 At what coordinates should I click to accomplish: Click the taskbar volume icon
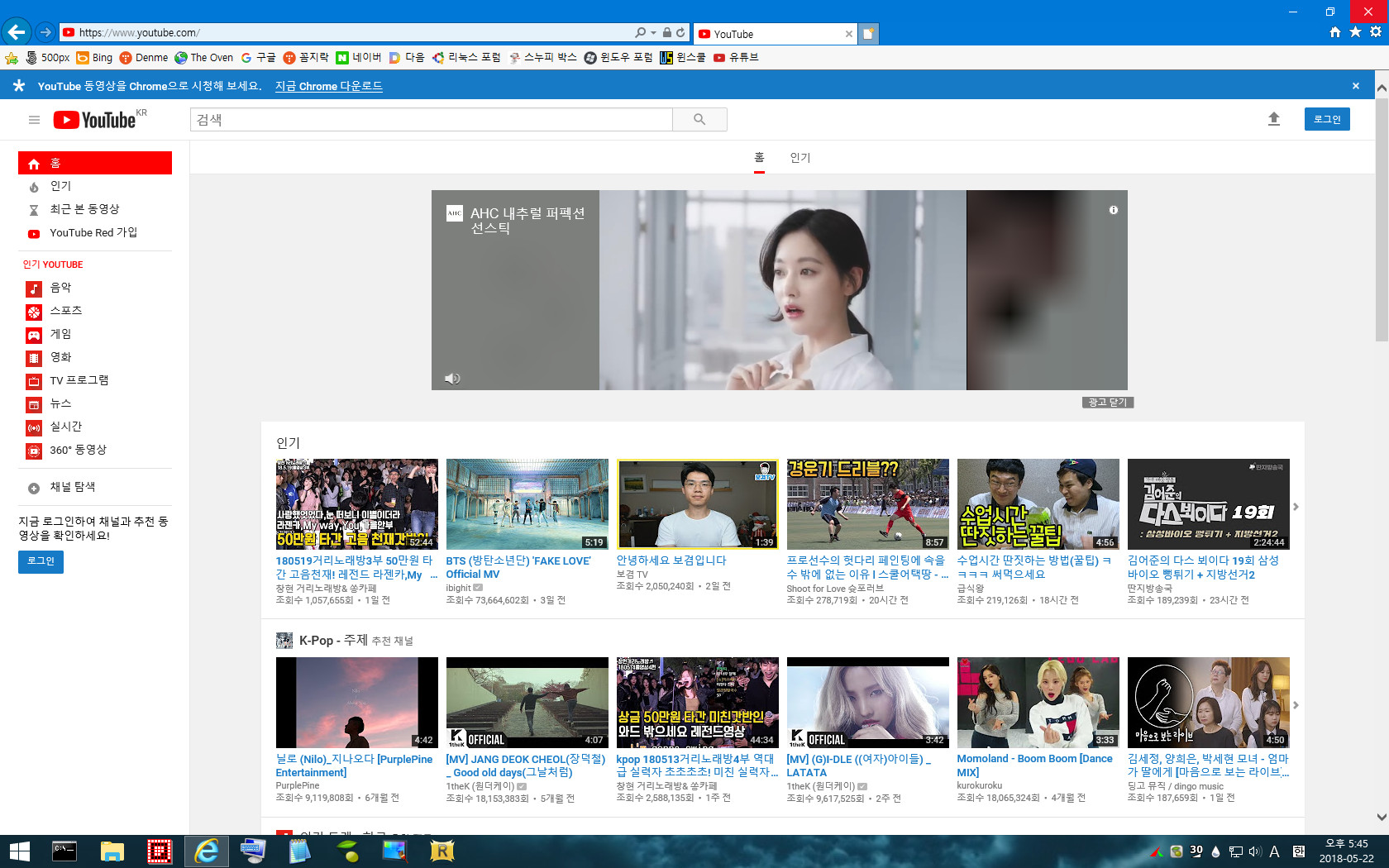[x=1255, y=851]
